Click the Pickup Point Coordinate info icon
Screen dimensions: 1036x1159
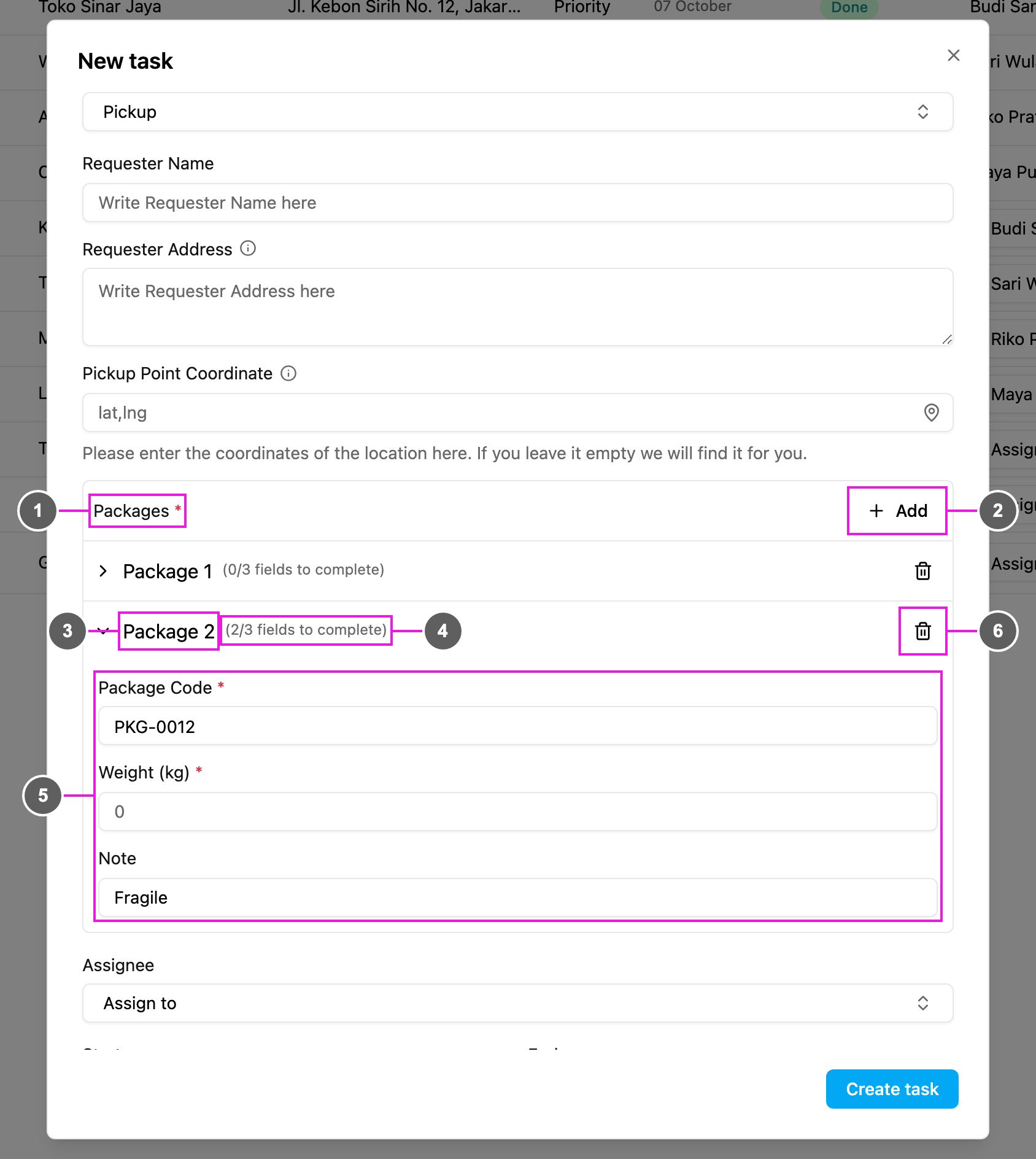[288, 373]
